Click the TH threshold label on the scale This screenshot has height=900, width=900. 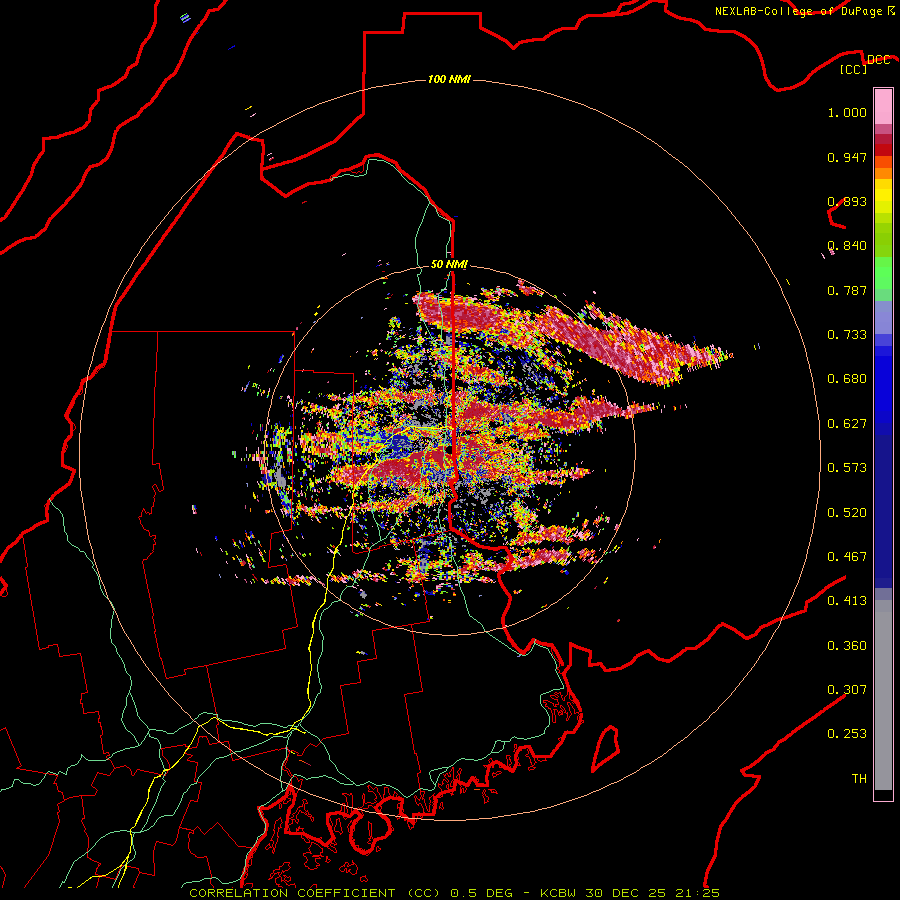point(859,779)
